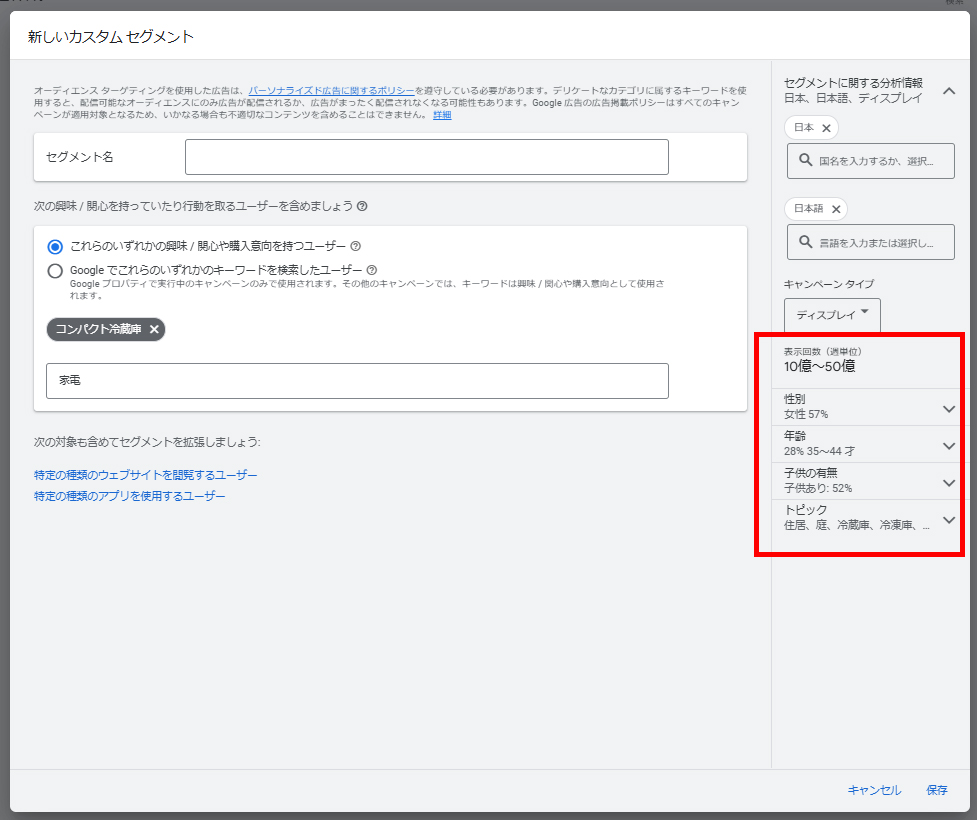Screen dimensions: 977x820
Task: Remove the 日本語 language chip
Action: 836,209
